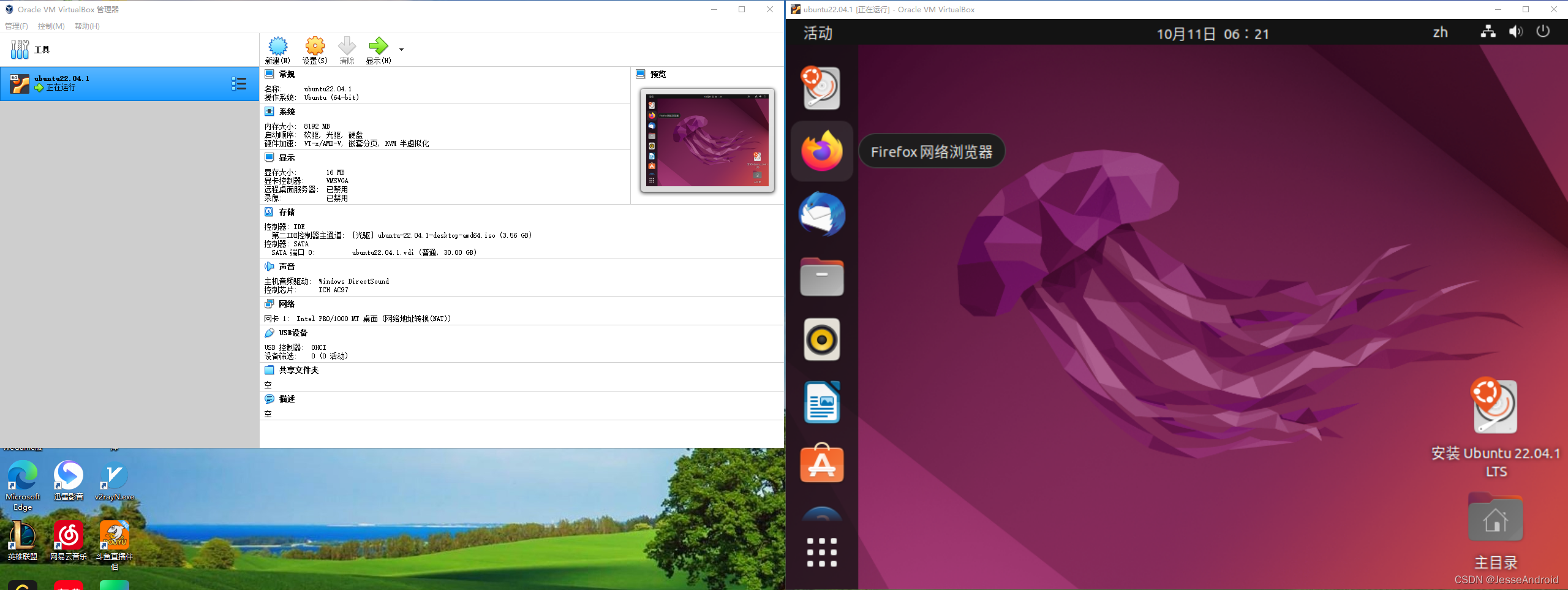Launch the Ubuntu installer from the dock
The height and width of the screenshot is (590, 1568).
coord(821,88)
